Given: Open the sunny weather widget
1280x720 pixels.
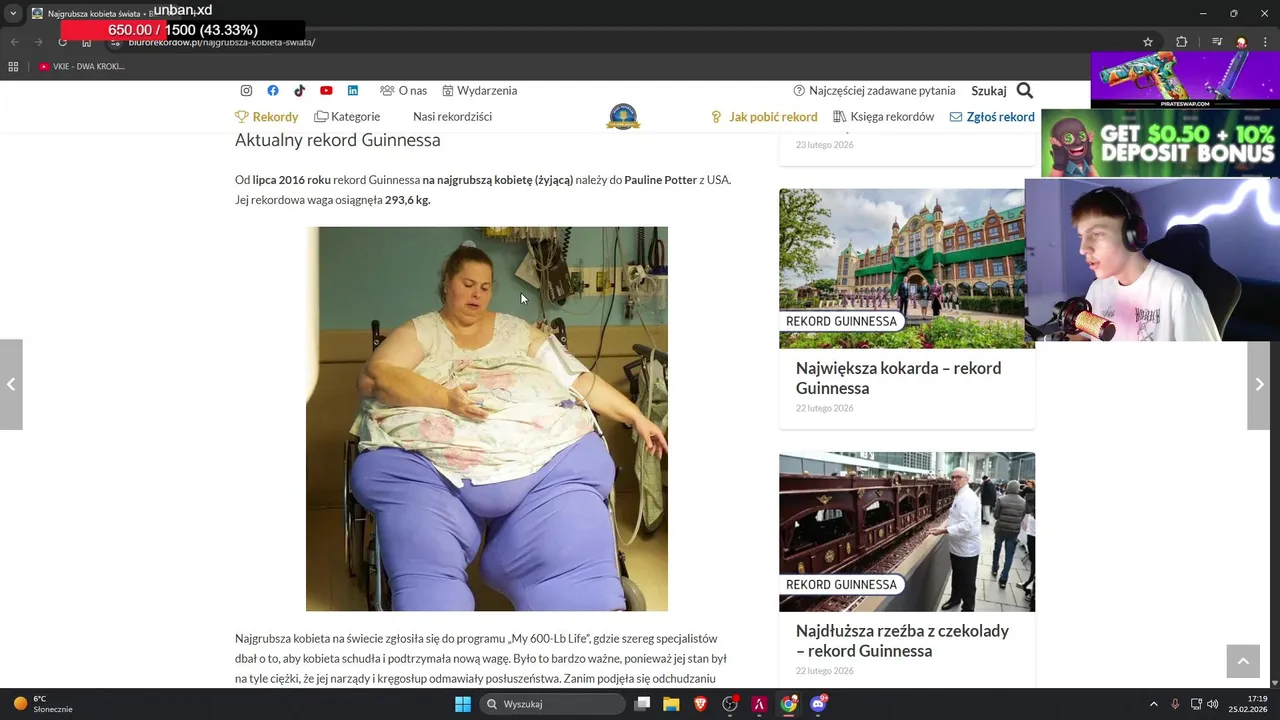Looking at the screenshot, I should tap(42, 704).
